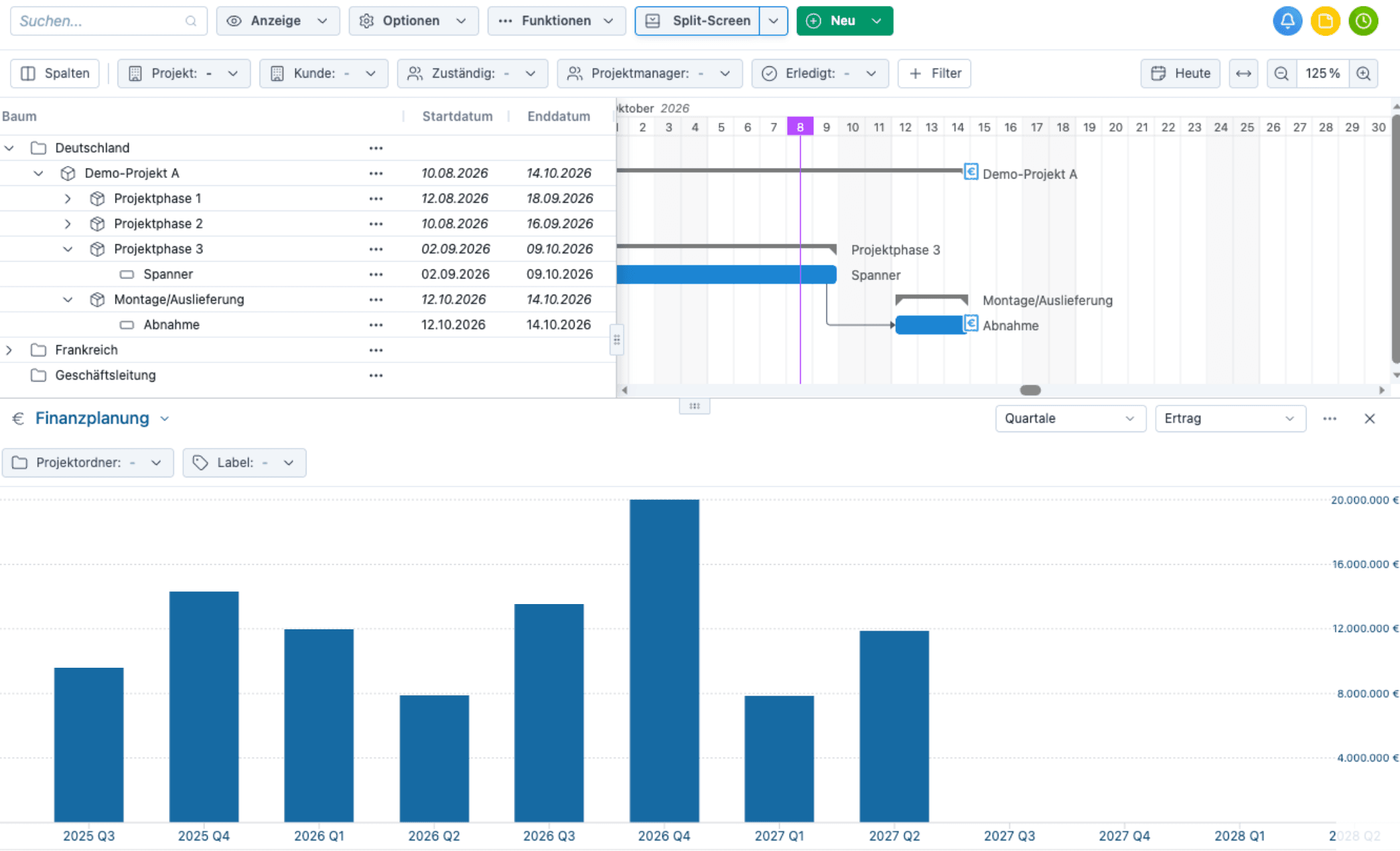Open the Optionen menu

click(x=413, y=21)
